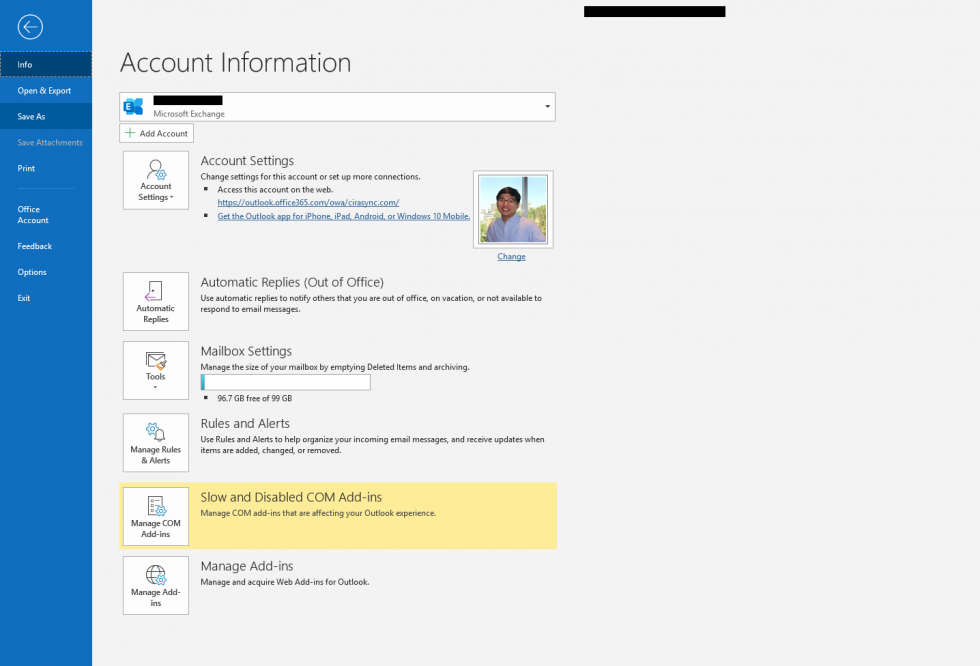The width and height of the screenshot is (980, 666).
Task: Open Automatic Replies settings
Action: (155, 301)
